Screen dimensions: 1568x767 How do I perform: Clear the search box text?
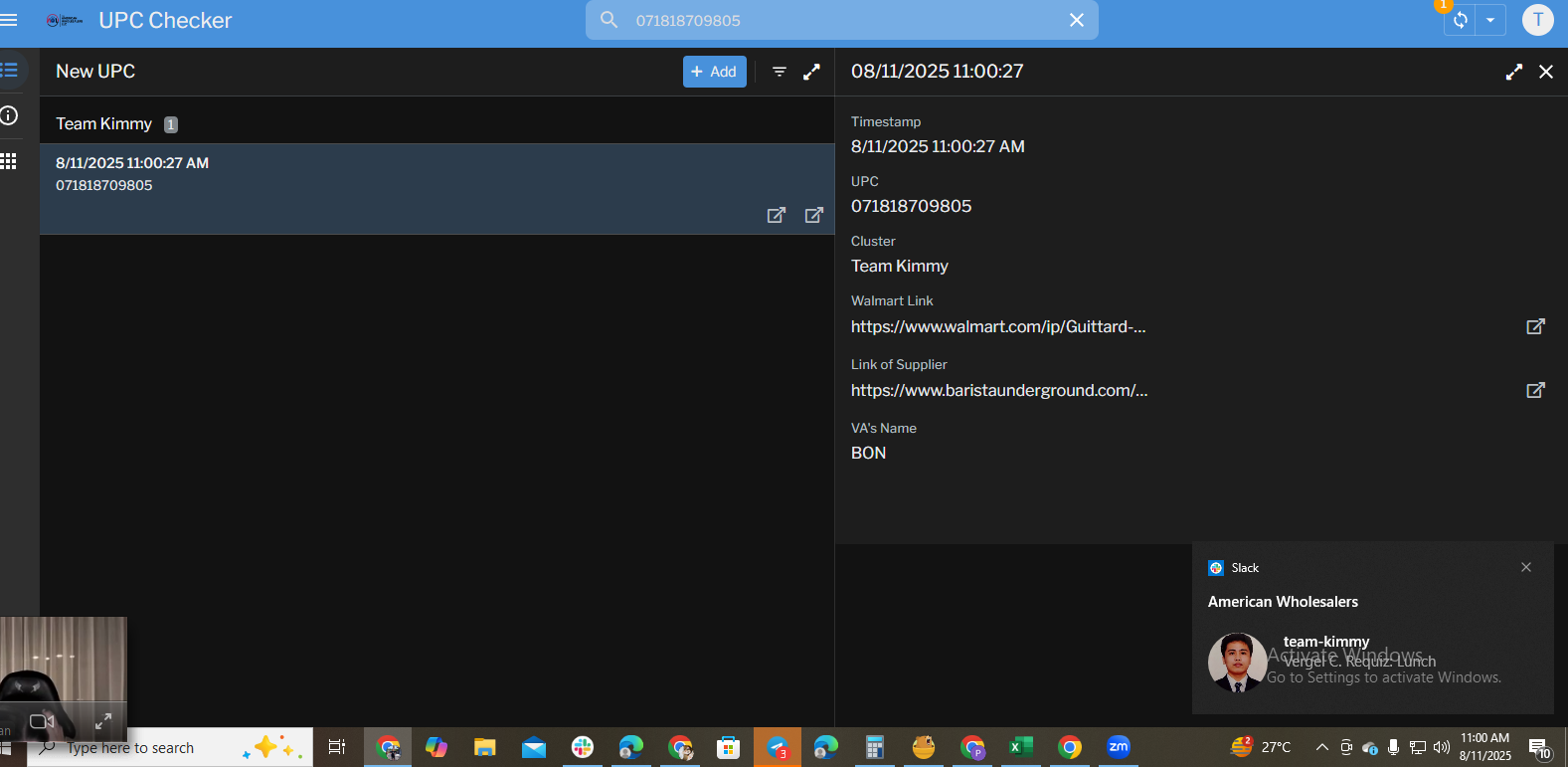point(1076,20)
